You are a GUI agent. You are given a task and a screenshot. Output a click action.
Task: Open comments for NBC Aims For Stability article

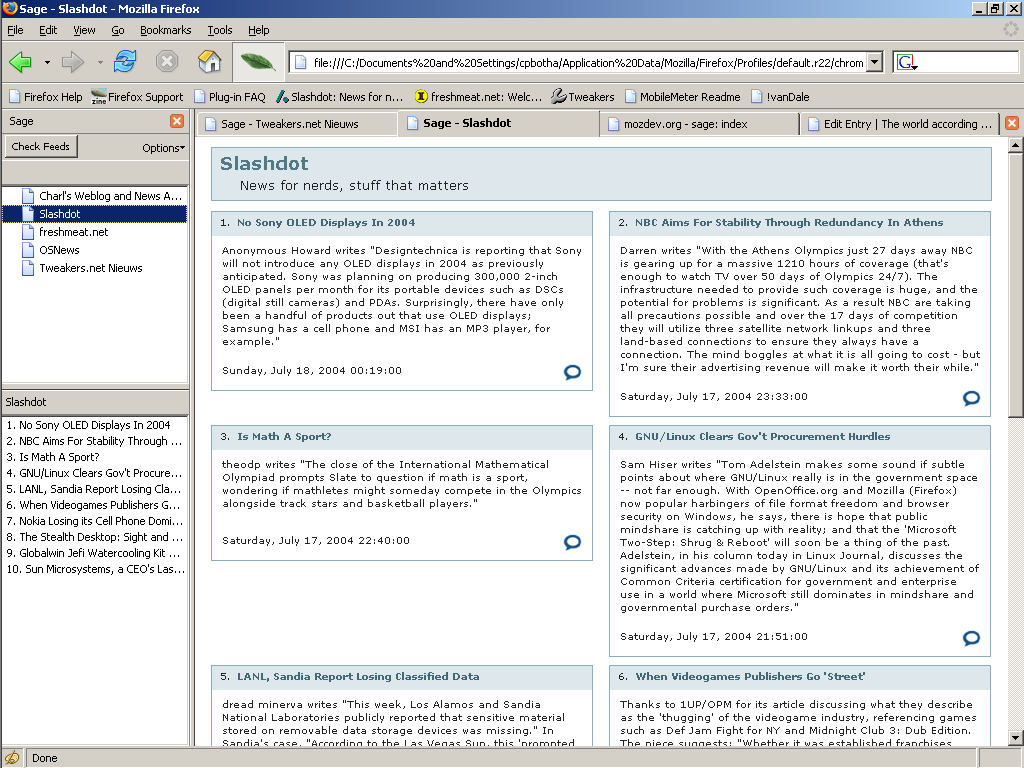[971, 398]
